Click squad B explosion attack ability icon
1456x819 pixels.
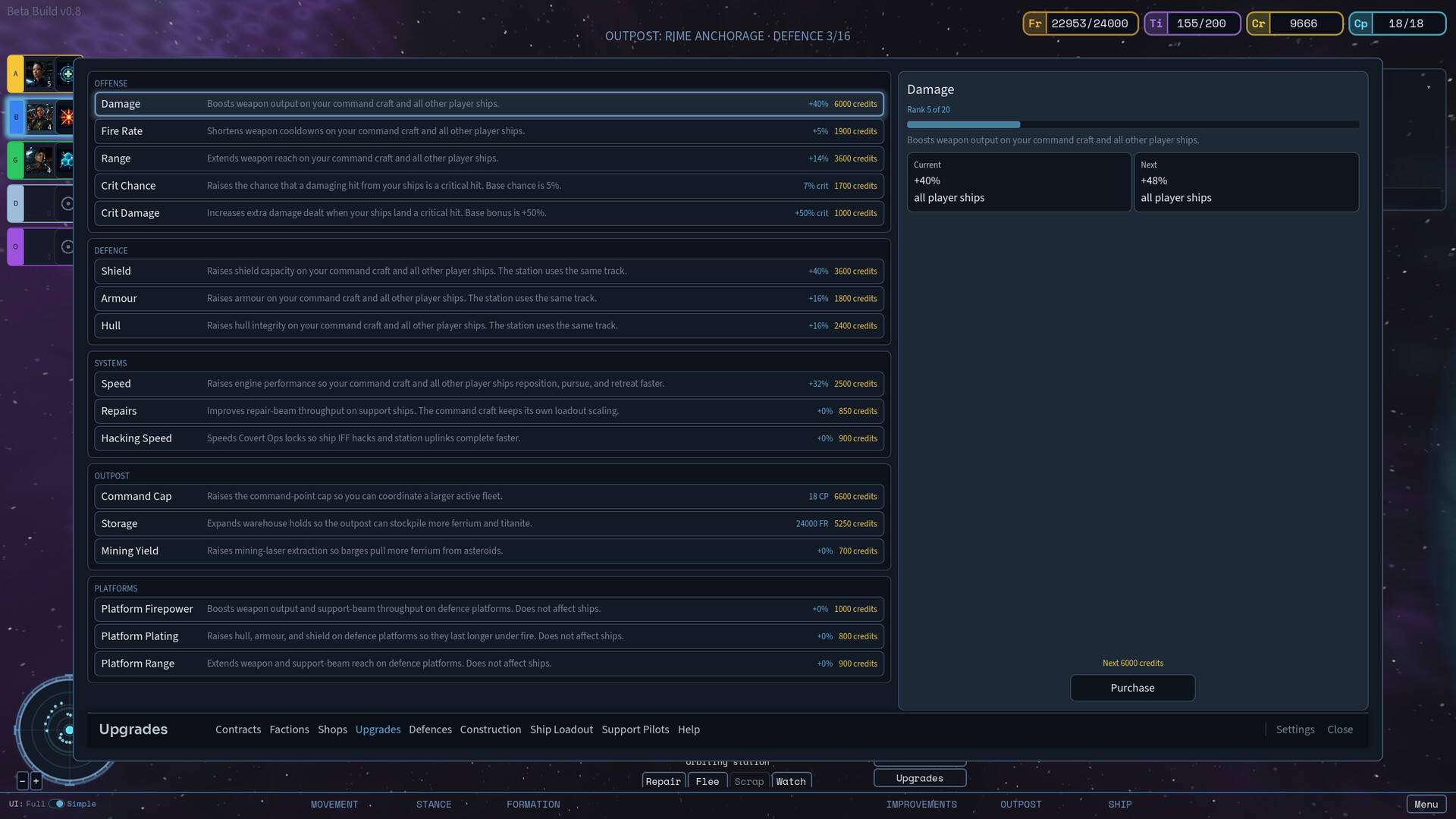pos(67,118)
